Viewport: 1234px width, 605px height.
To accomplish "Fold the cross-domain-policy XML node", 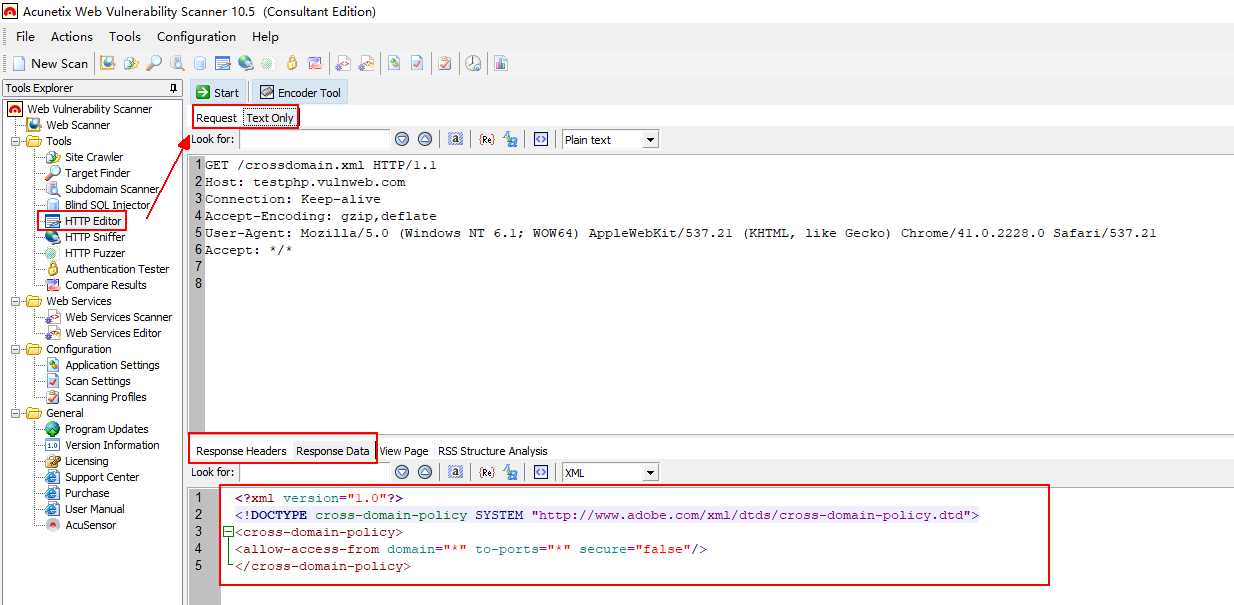I will point(228,532).
